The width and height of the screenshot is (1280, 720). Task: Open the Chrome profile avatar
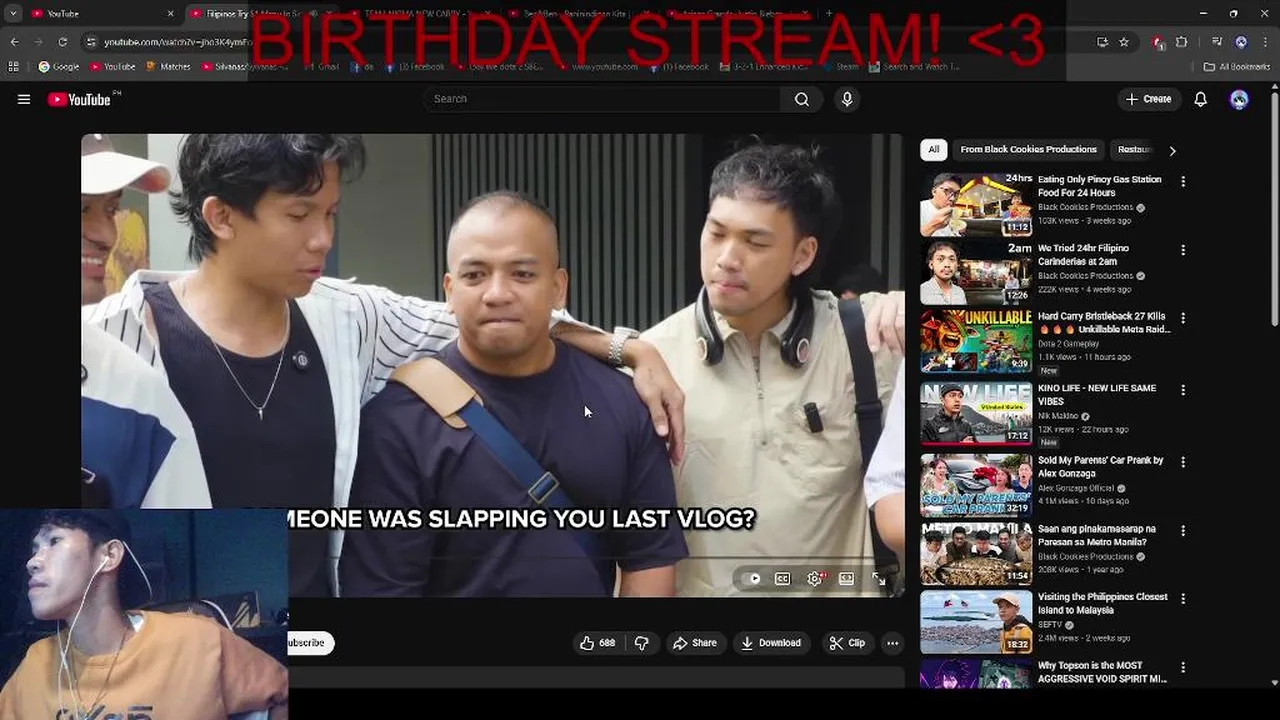(x=1241, y=42)
